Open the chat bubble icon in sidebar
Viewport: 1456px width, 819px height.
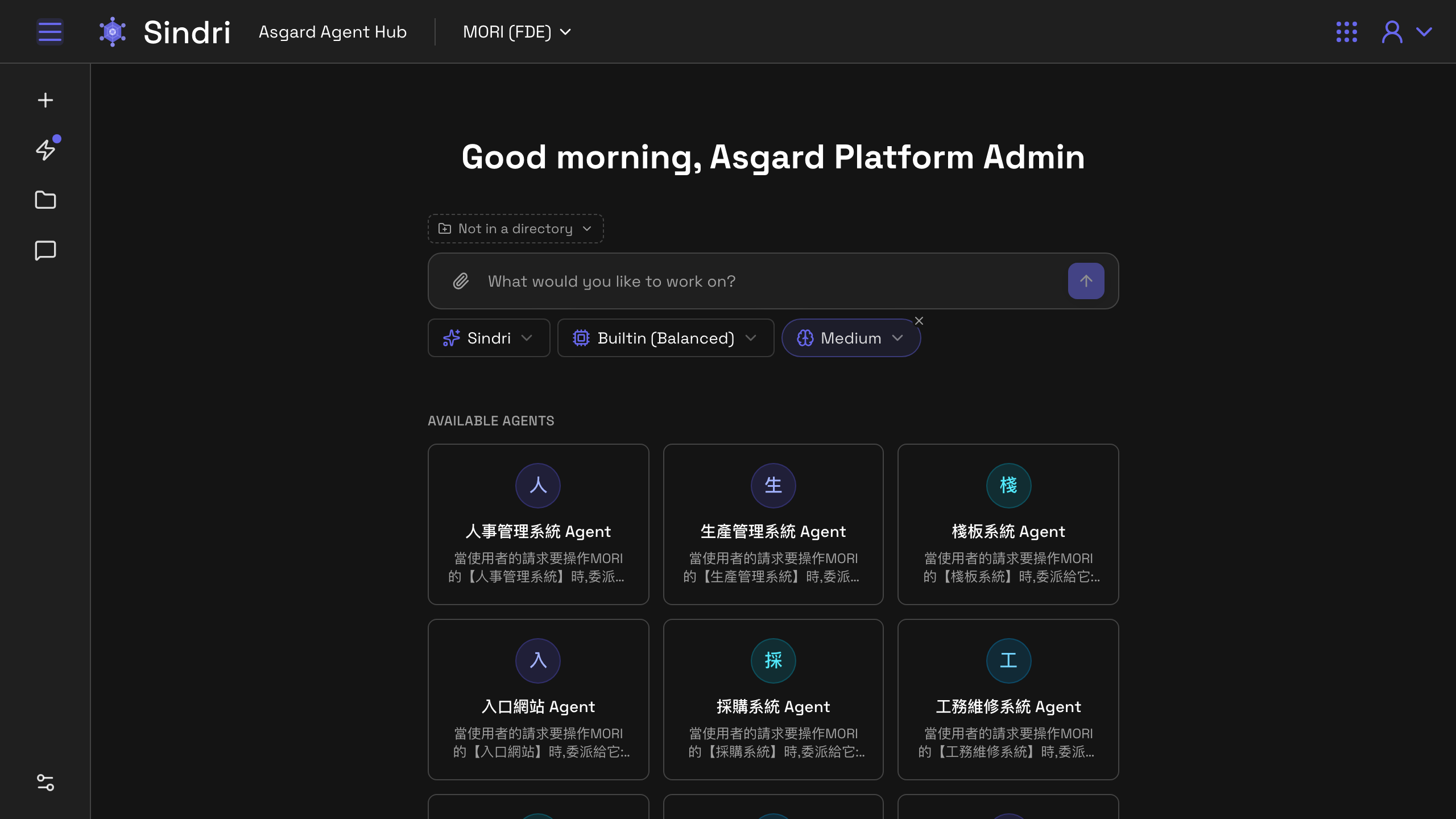coord(45,250)
